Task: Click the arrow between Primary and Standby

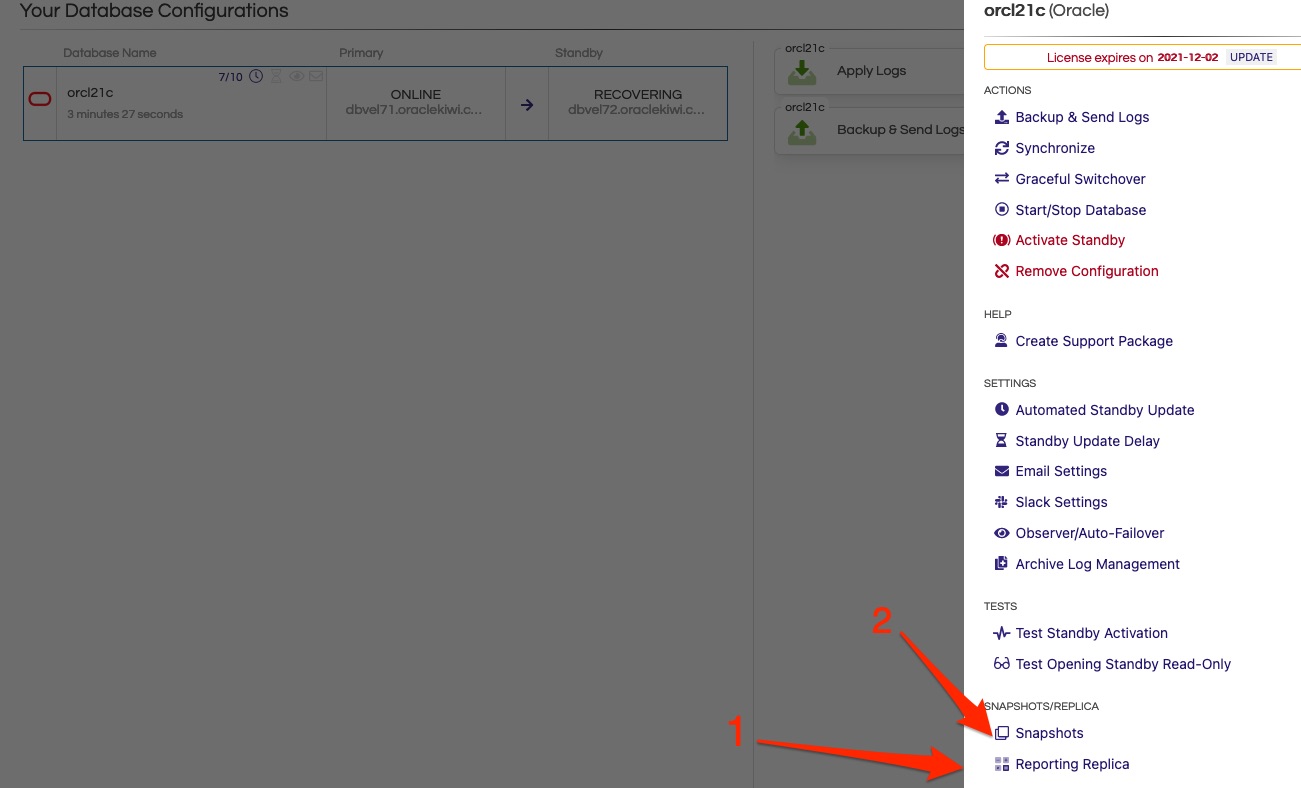Action: 527,104
